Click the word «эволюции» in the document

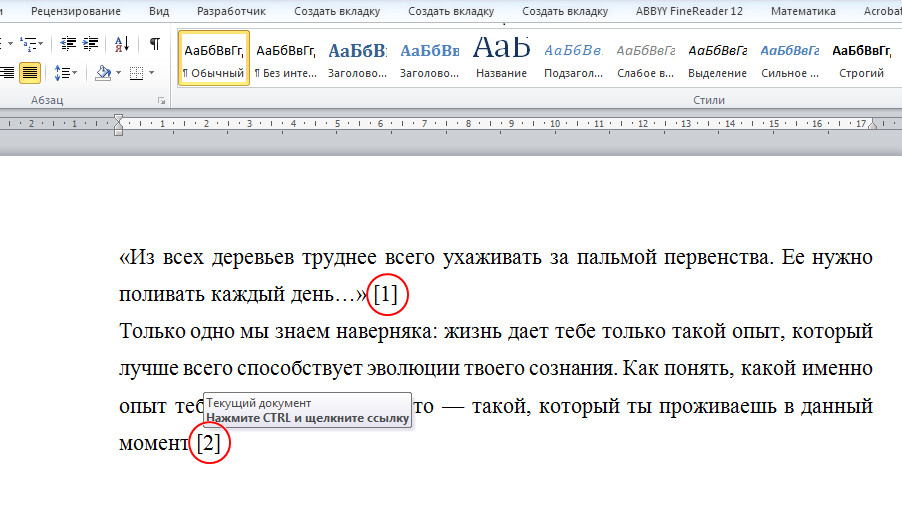click(412, 368)
